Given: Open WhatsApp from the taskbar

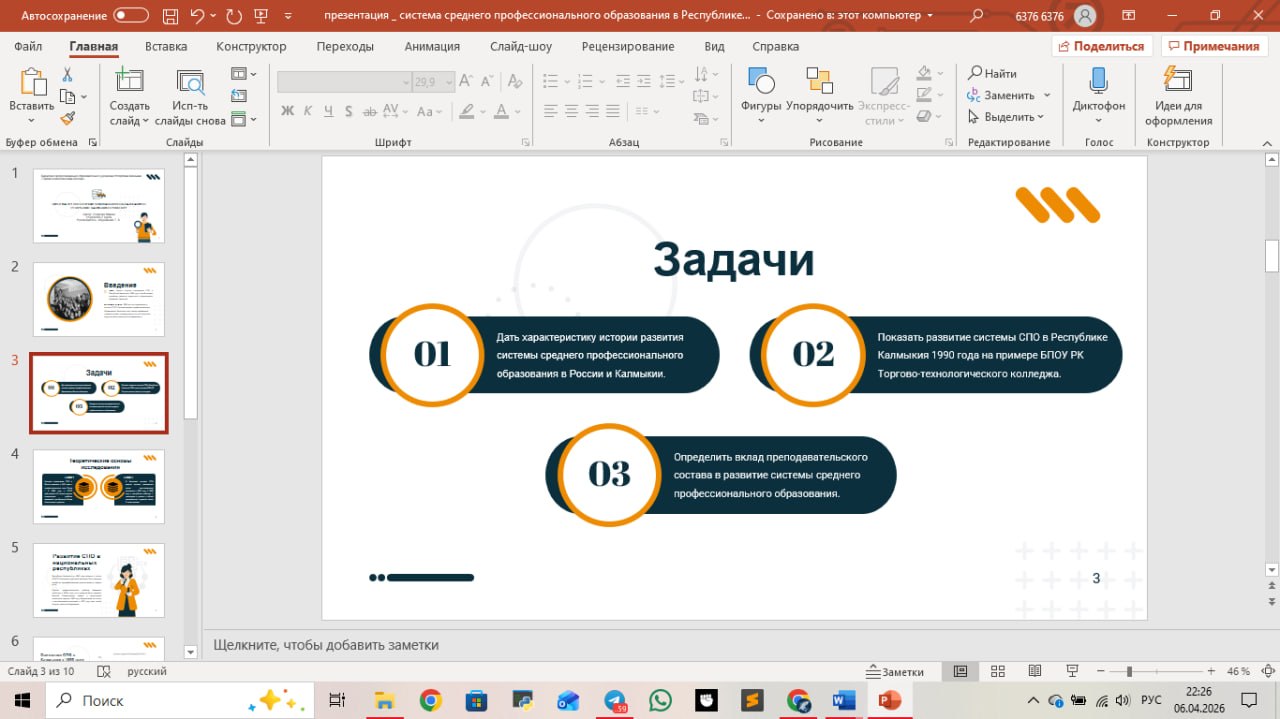Looking at the screenshot, I should [660, 700].
